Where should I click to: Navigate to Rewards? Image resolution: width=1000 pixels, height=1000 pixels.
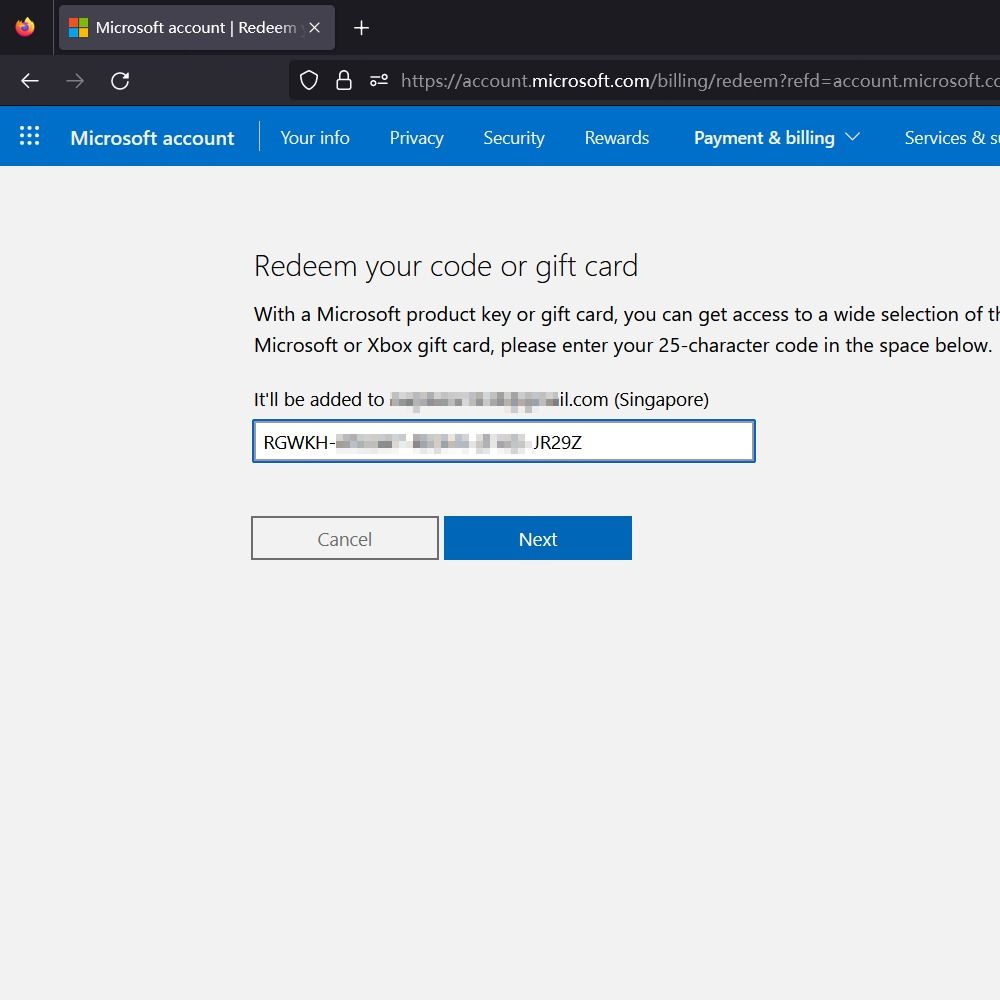(x=617, y=138)
